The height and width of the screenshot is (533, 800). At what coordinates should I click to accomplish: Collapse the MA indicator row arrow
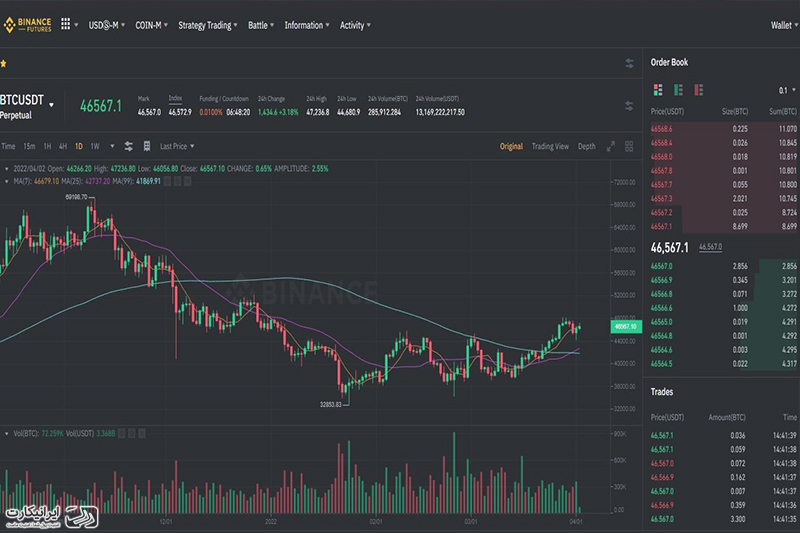point(7,181)
